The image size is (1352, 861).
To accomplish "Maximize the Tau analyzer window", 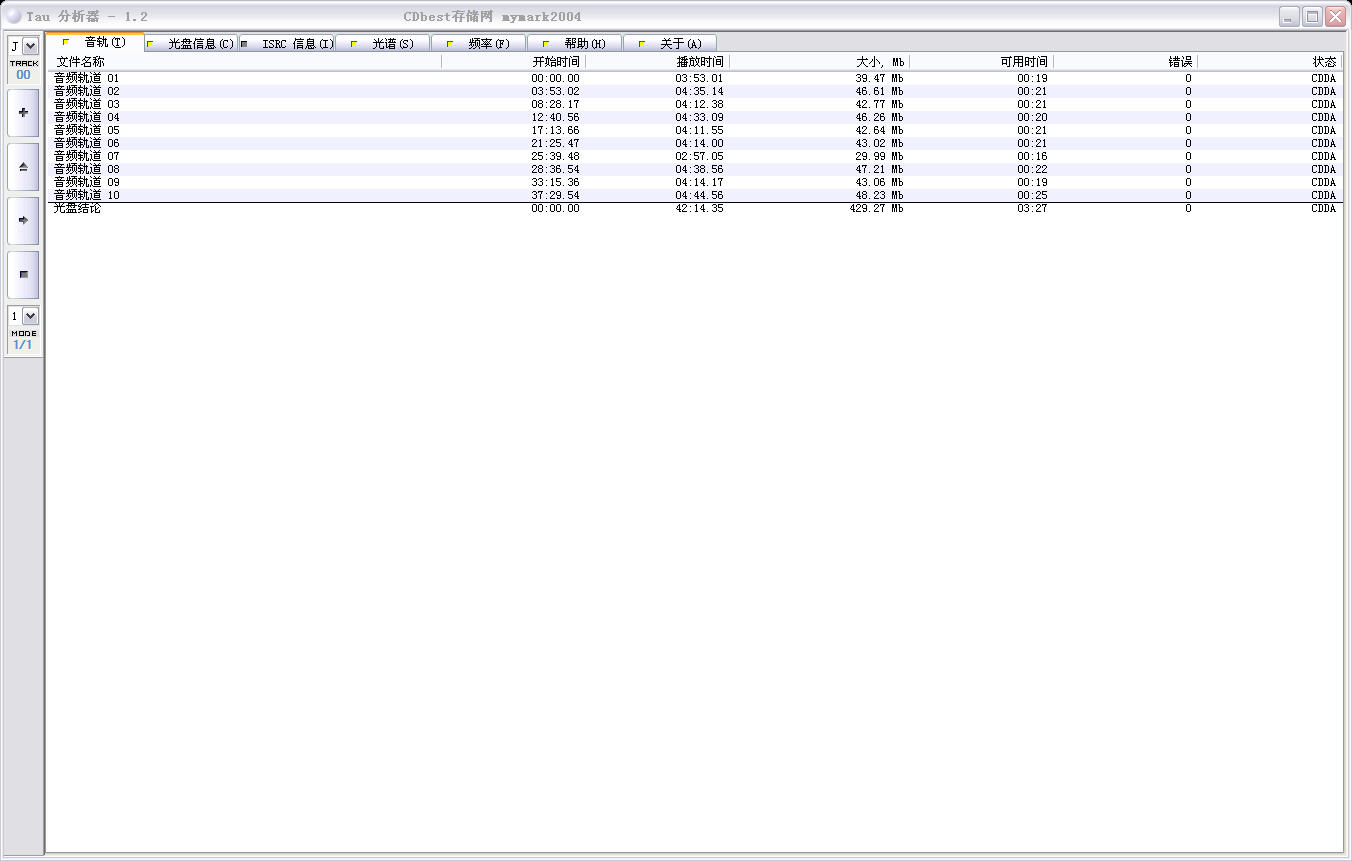I will point(1312,16).
